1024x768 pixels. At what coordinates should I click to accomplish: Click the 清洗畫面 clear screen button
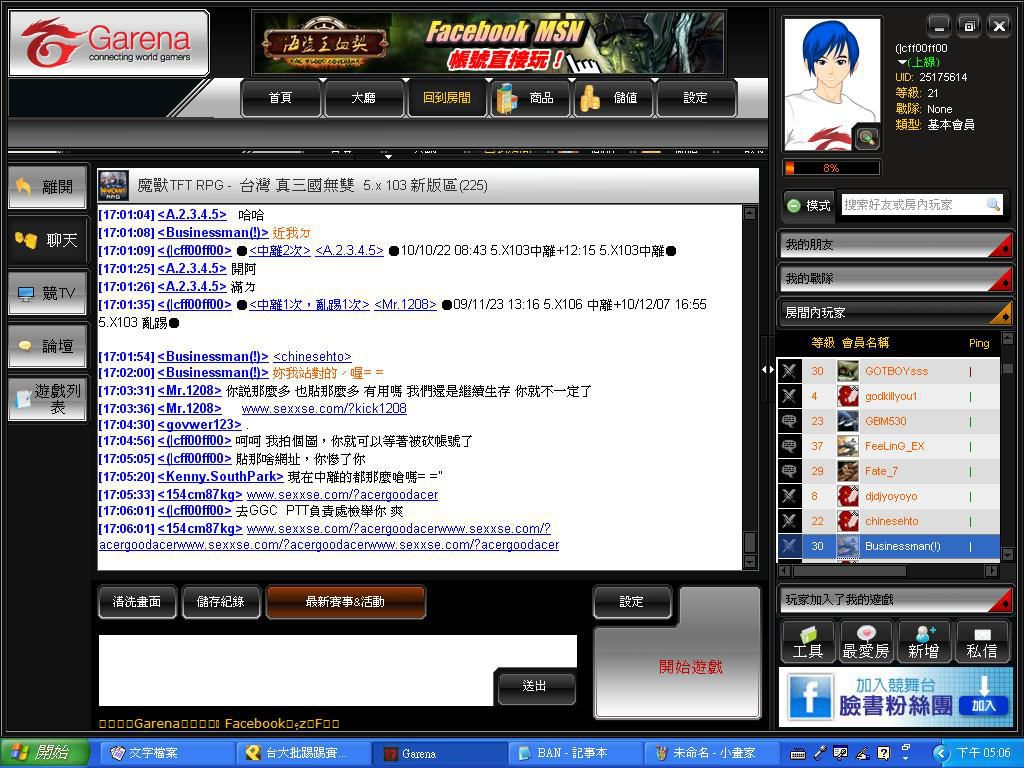[x=136, y=601]
